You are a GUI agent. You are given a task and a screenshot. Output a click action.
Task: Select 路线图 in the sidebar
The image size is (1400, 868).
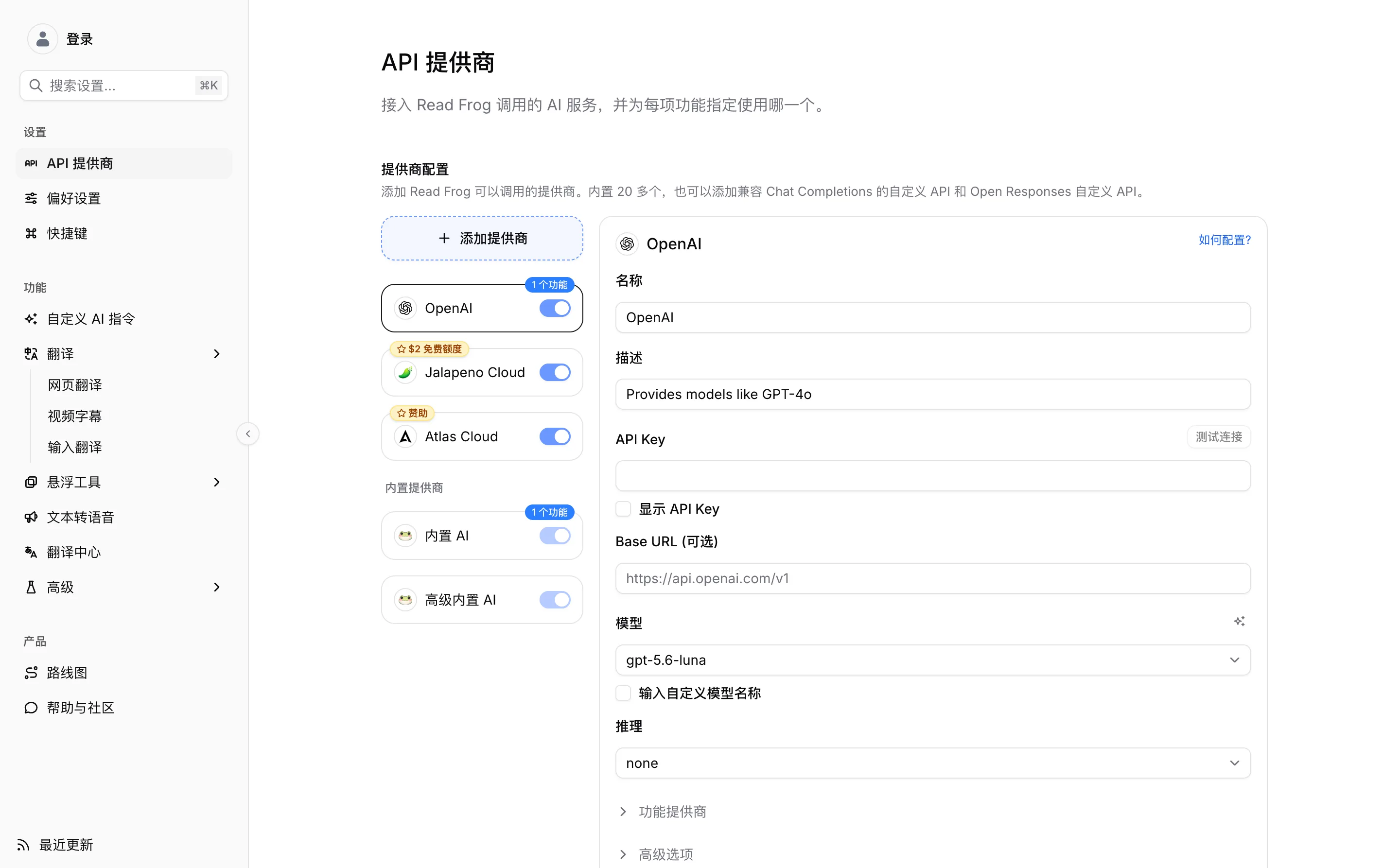124,673
